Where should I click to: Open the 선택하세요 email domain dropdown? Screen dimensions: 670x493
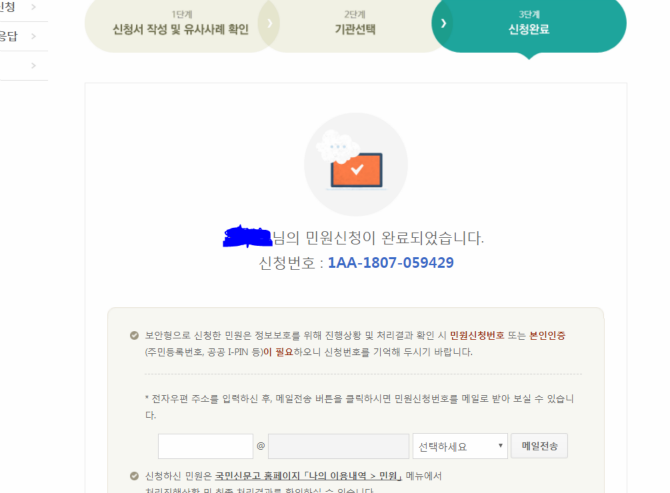point(459,446)
